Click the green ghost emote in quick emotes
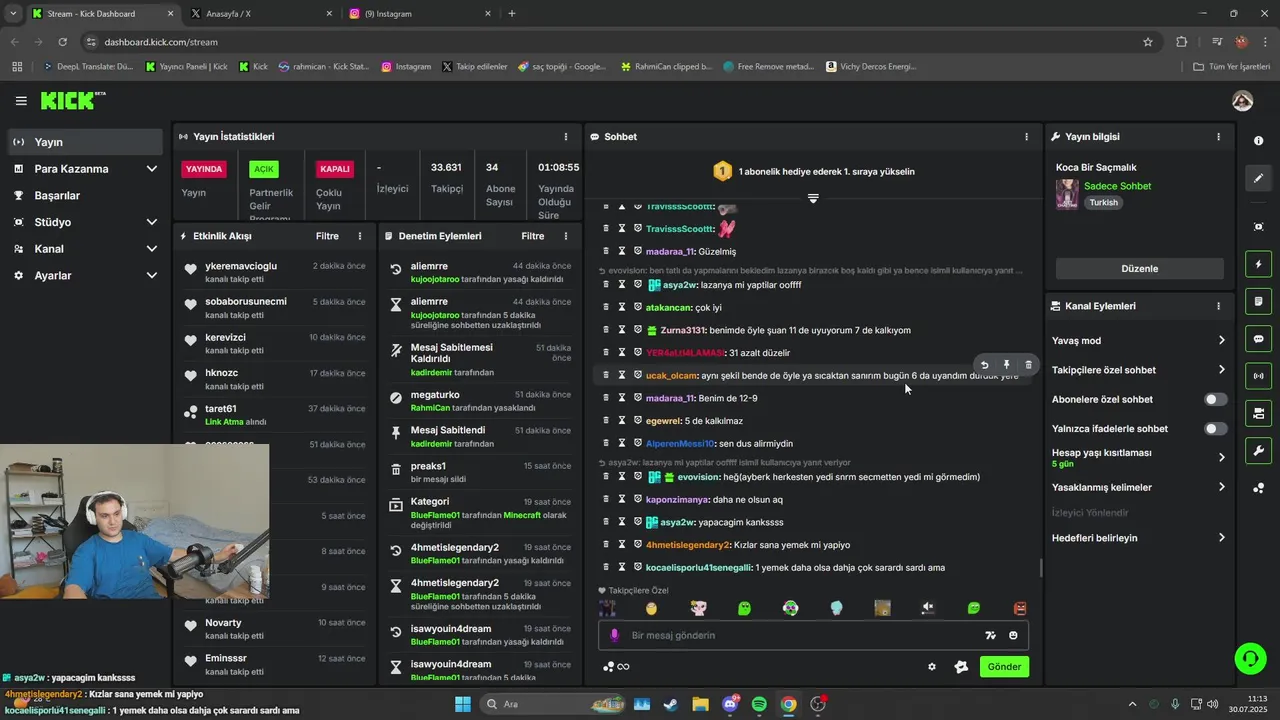Screen dimensions: 1280x720 point(744,608)
